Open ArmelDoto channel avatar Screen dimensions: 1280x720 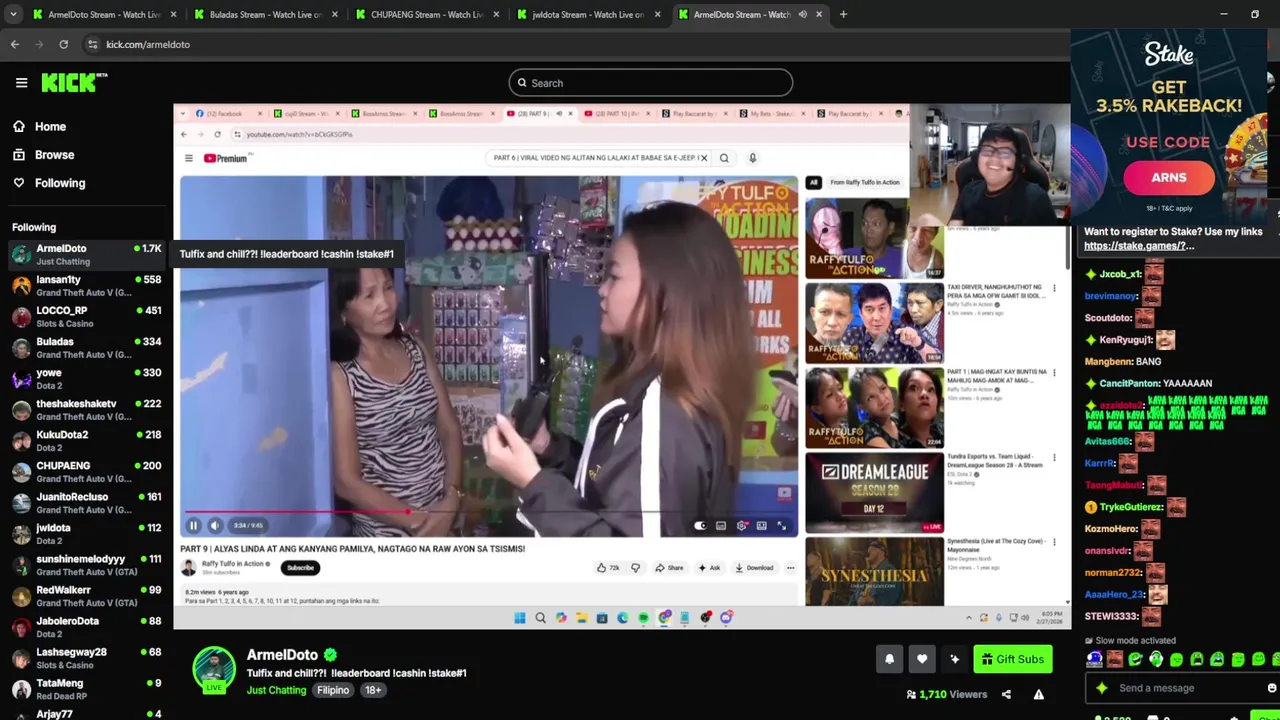coord(214,668)
